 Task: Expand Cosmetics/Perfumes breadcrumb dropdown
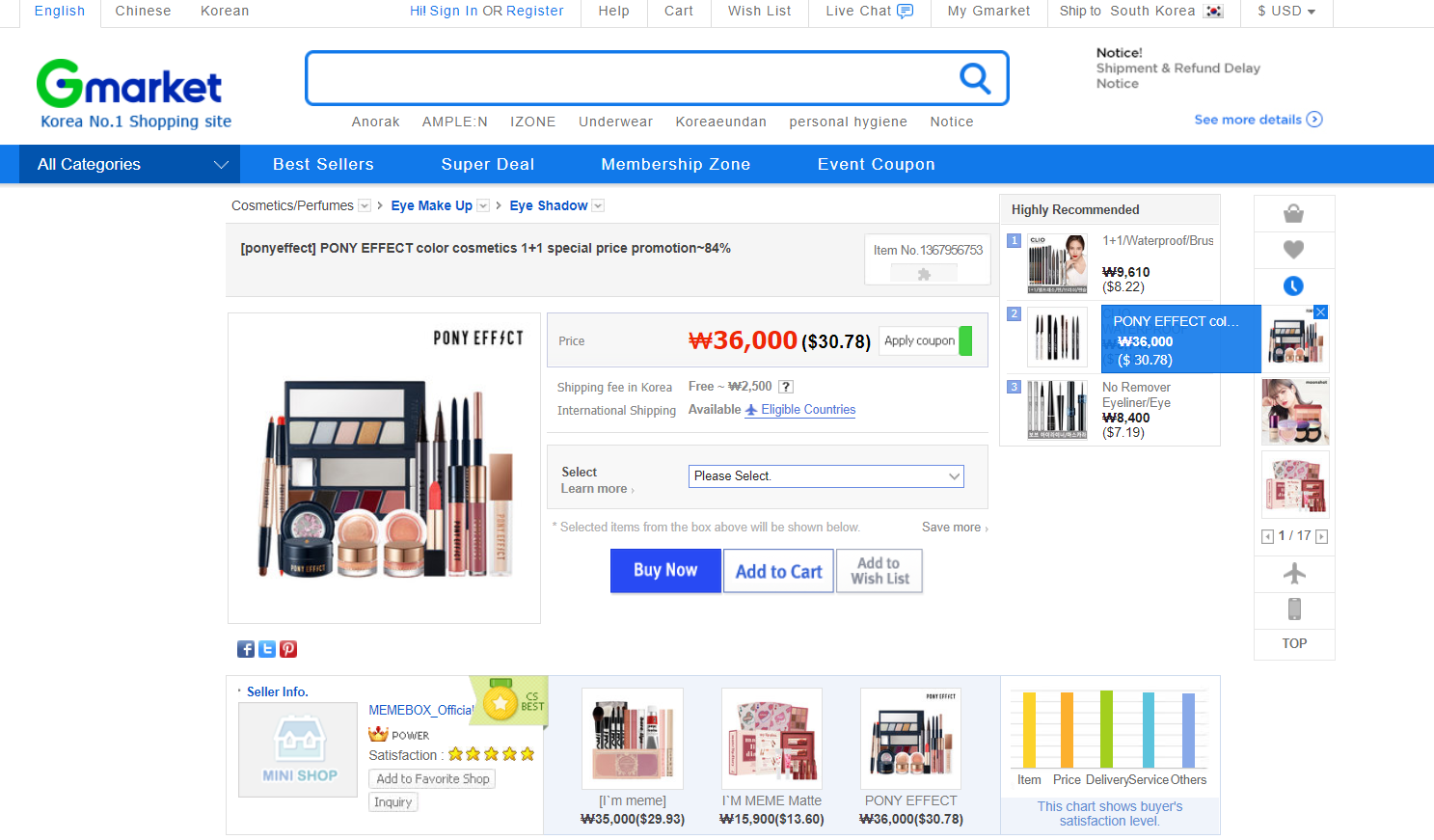click(365, 205)
